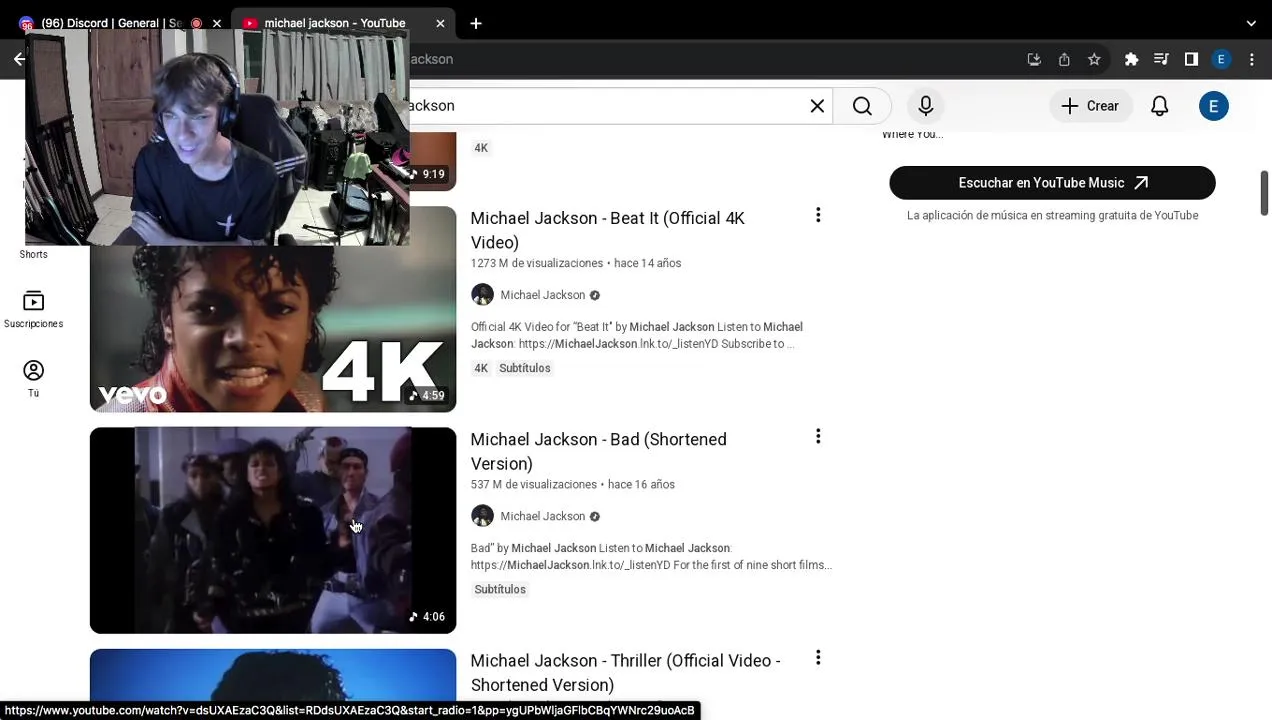1272x720 pixels.
Task: Open Michael Jackson channel under Beat It
Action: pos(542,295)
